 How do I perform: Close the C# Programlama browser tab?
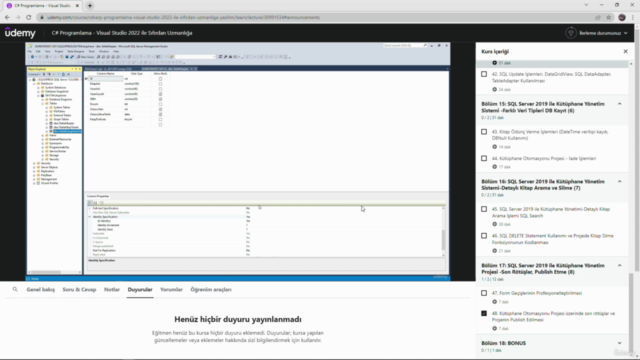click(x=77, y=6)
